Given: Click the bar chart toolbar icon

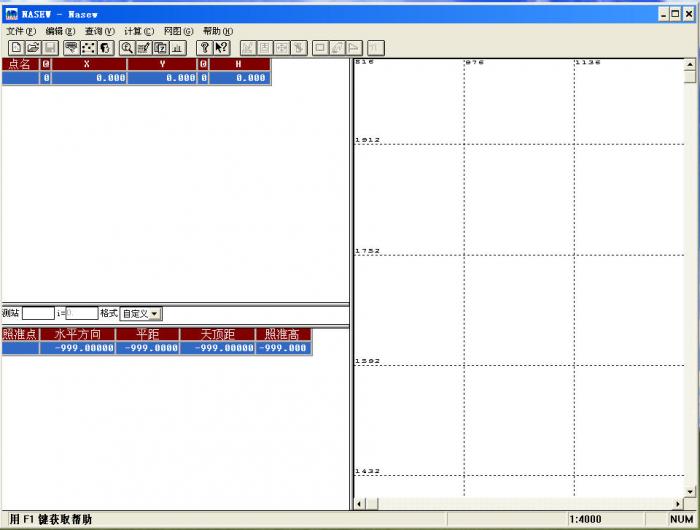Looking at the screenshot, I should [177, 47].
